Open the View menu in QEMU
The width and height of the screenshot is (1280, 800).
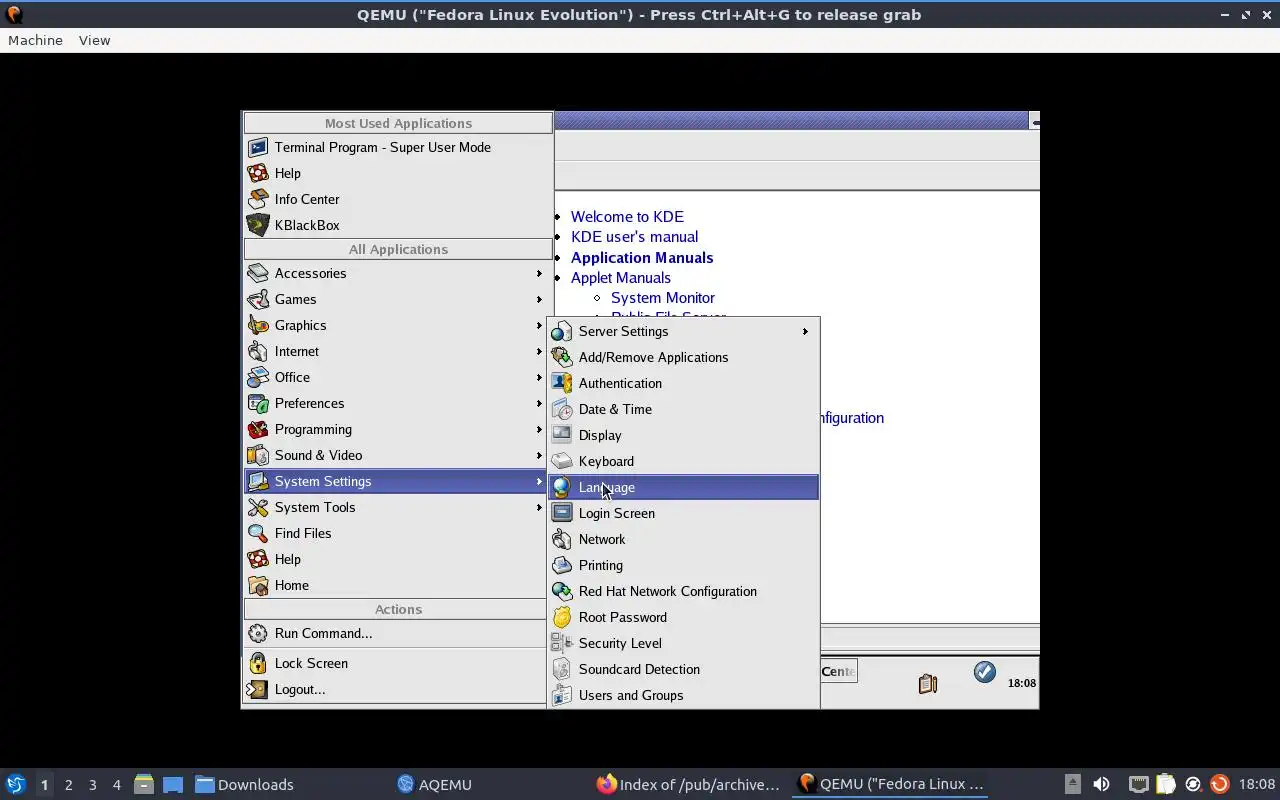pos(94,40)
